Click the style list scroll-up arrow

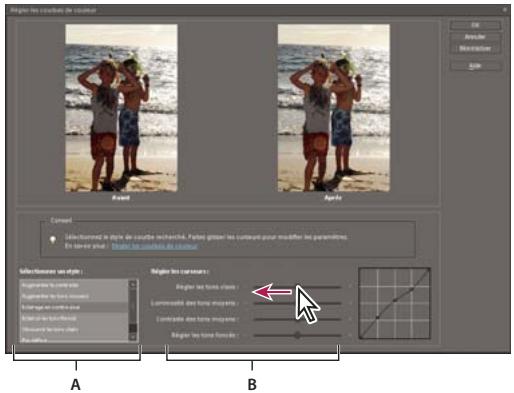pos(133,284)
